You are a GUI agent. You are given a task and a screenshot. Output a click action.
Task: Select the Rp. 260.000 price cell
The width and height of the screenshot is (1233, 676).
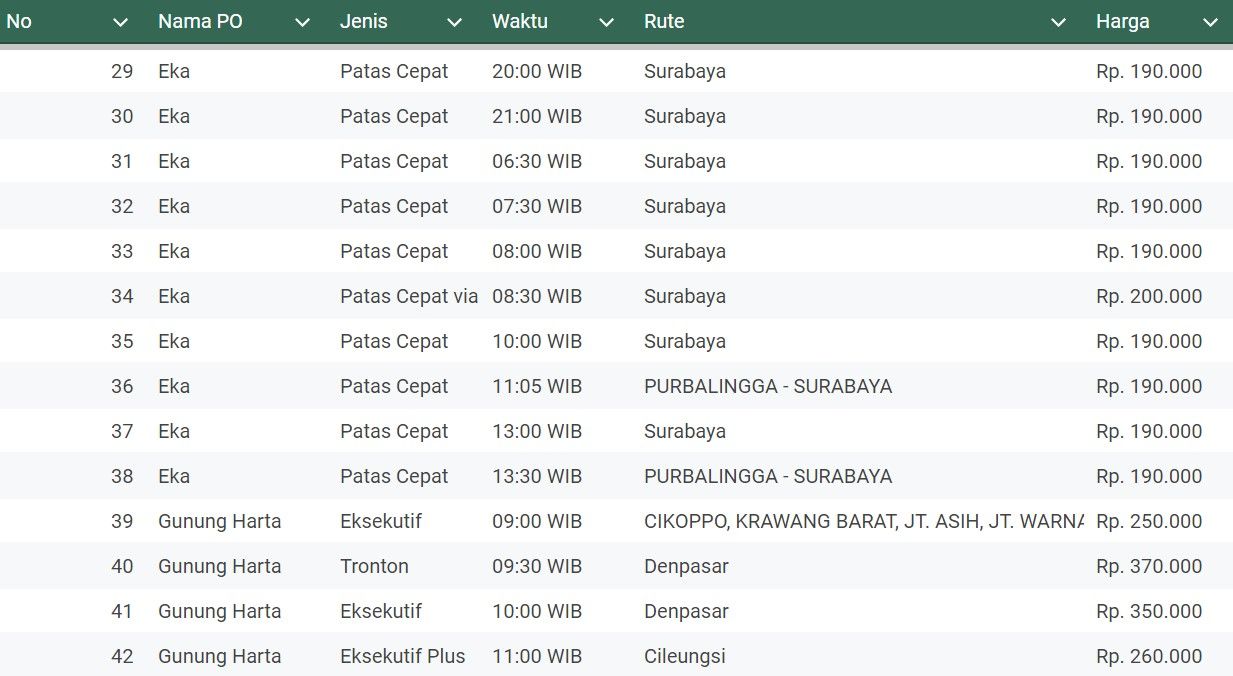pyautogui.click(x=1149, y=656)
